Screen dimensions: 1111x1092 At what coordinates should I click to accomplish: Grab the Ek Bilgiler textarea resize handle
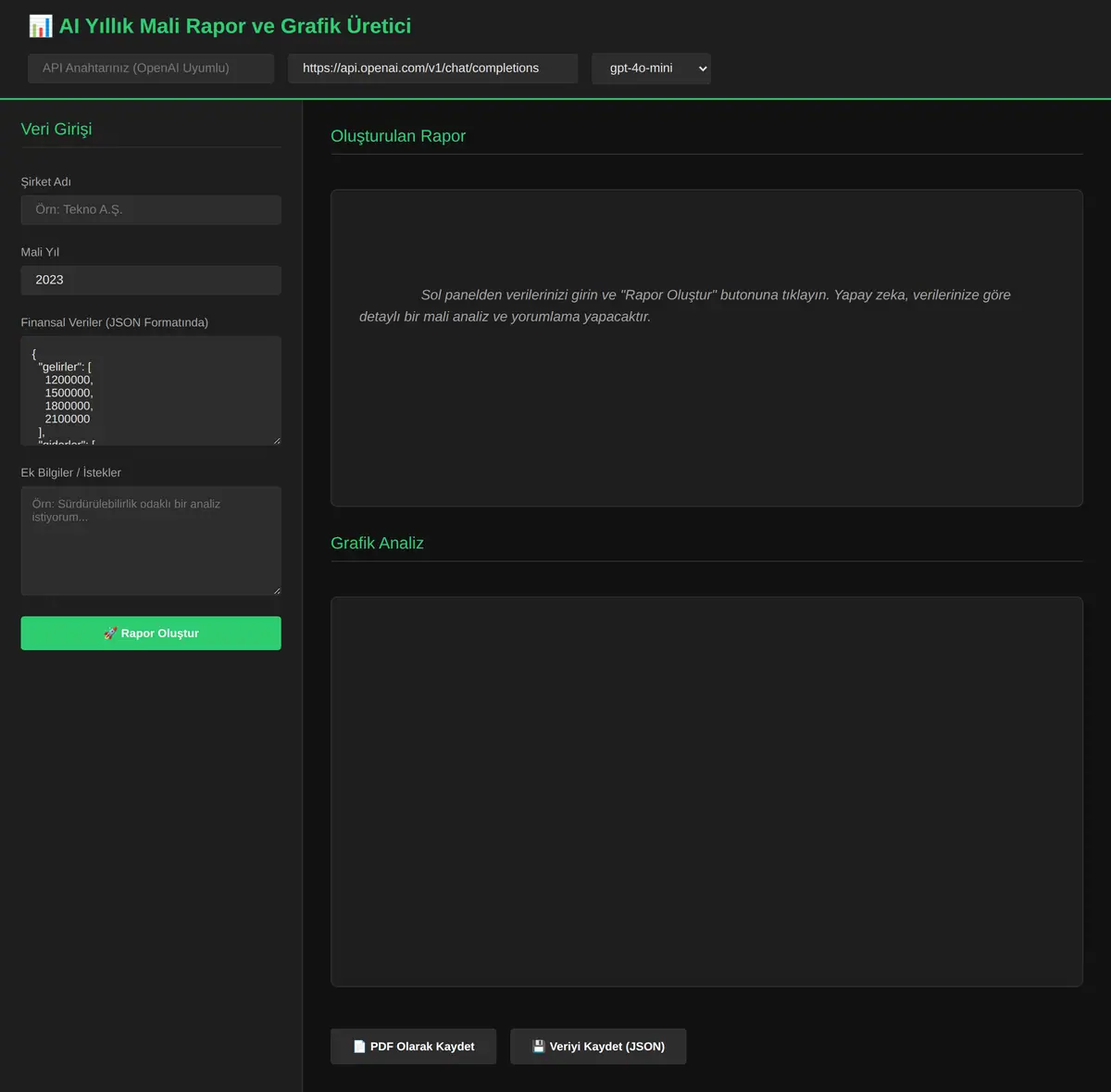276,590
